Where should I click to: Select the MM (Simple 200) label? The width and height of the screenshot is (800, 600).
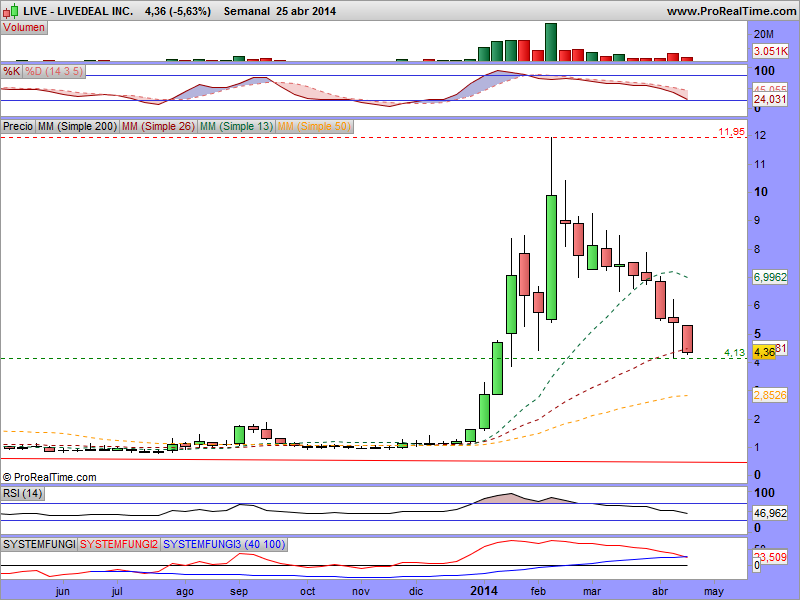coord(77,127)
